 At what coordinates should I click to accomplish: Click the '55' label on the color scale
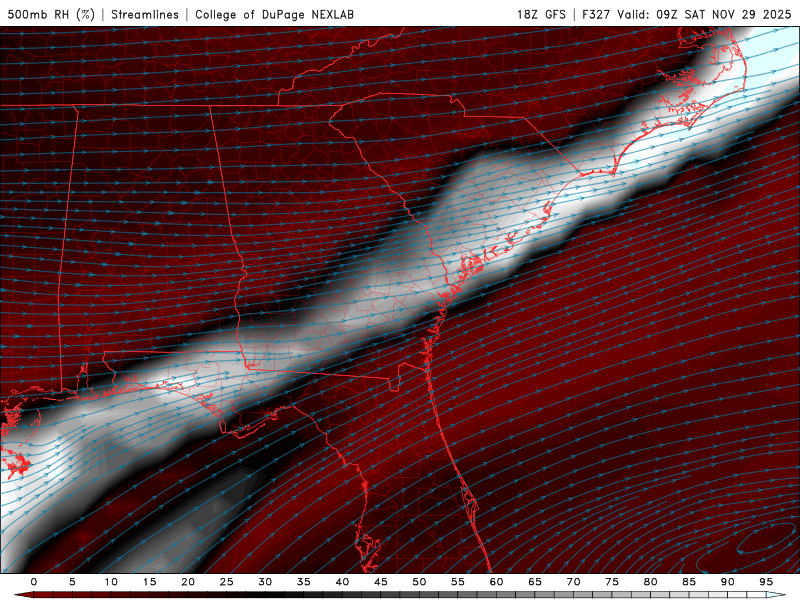click(457, 582)
